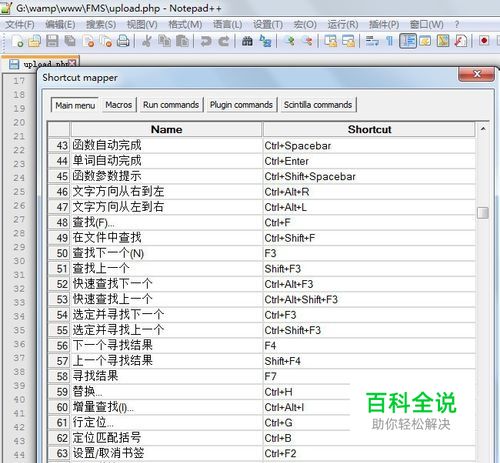Select row 59 替换...
This screenshot has height=463, width=500.
(262, 392)
